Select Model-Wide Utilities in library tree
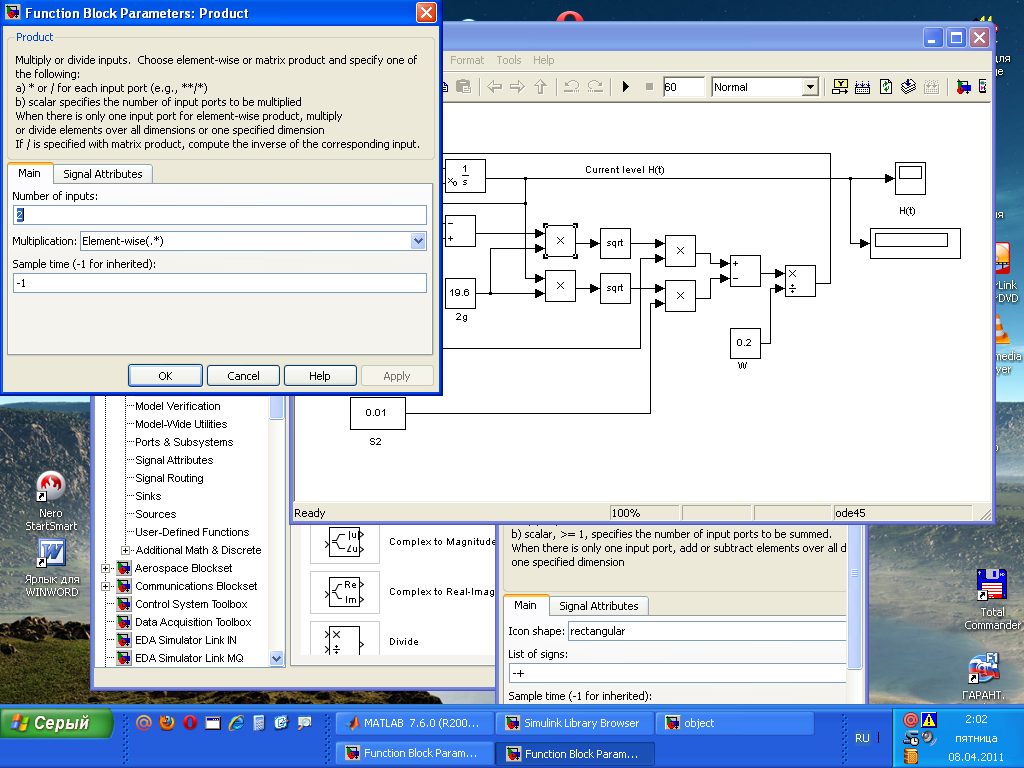The width and height of the screenshot is (1024, 768). [181, 424]
